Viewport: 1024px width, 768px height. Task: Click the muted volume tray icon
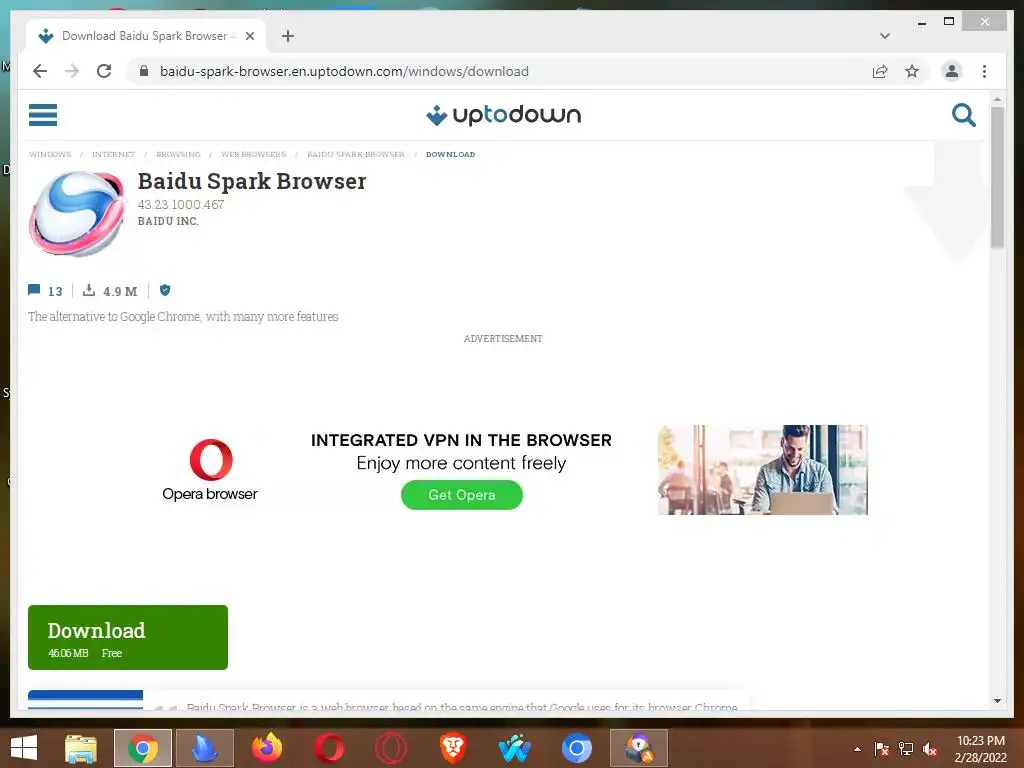pyautogui.click(x=930, y=749)
